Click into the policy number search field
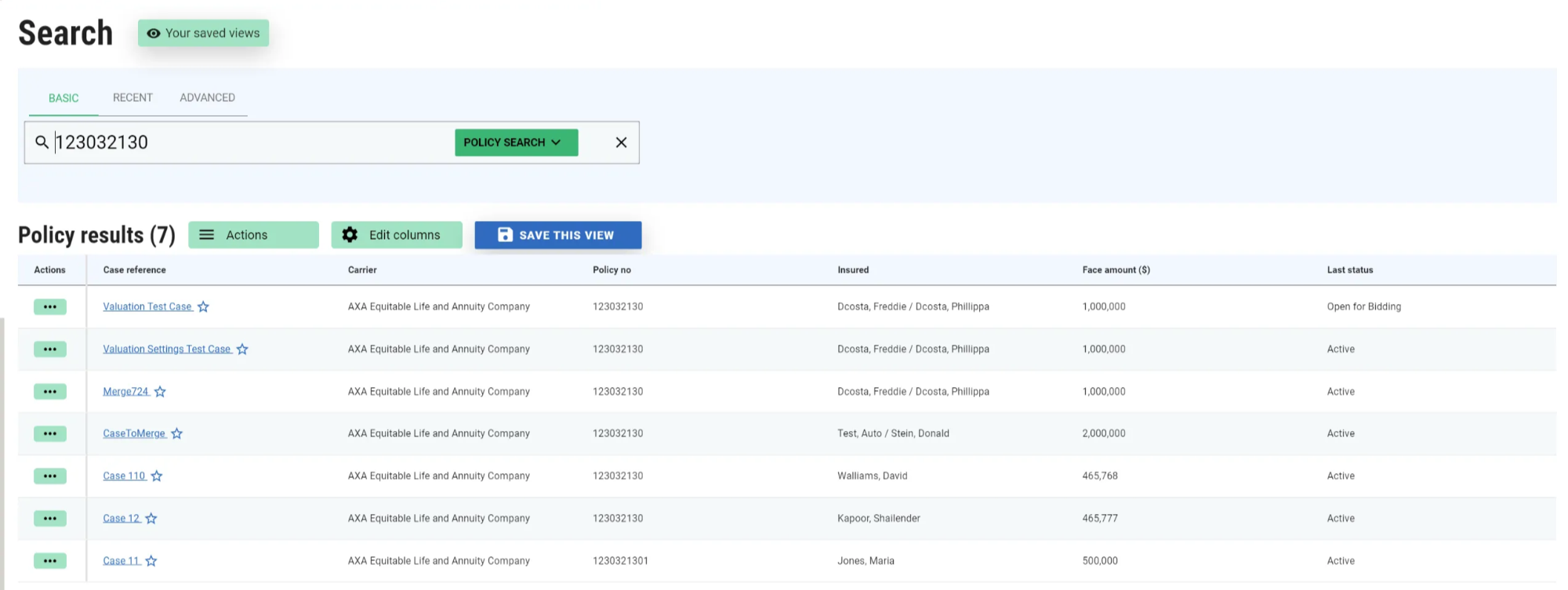1568x590 pixels. (x=251, y=142)
